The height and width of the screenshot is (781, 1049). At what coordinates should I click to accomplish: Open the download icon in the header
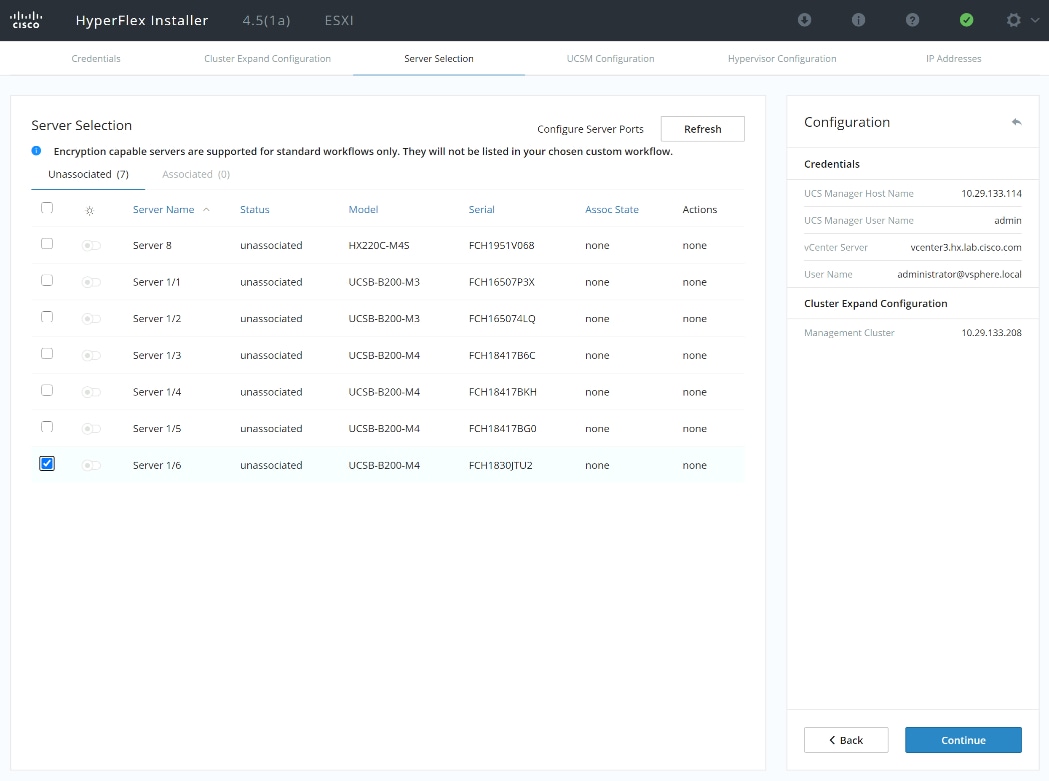click(x=805, y=20)
